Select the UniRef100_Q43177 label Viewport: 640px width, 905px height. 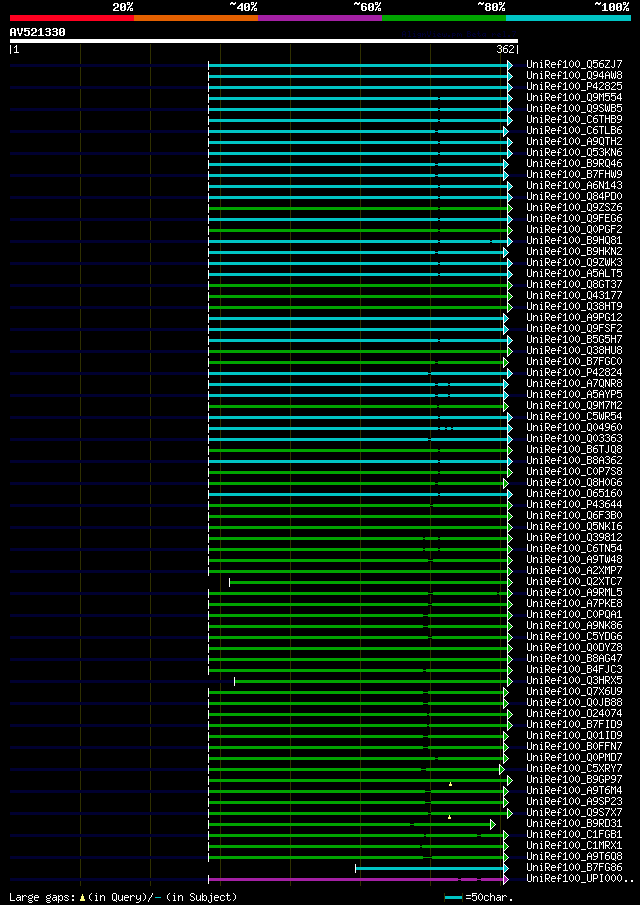click(x=574, y=296)
